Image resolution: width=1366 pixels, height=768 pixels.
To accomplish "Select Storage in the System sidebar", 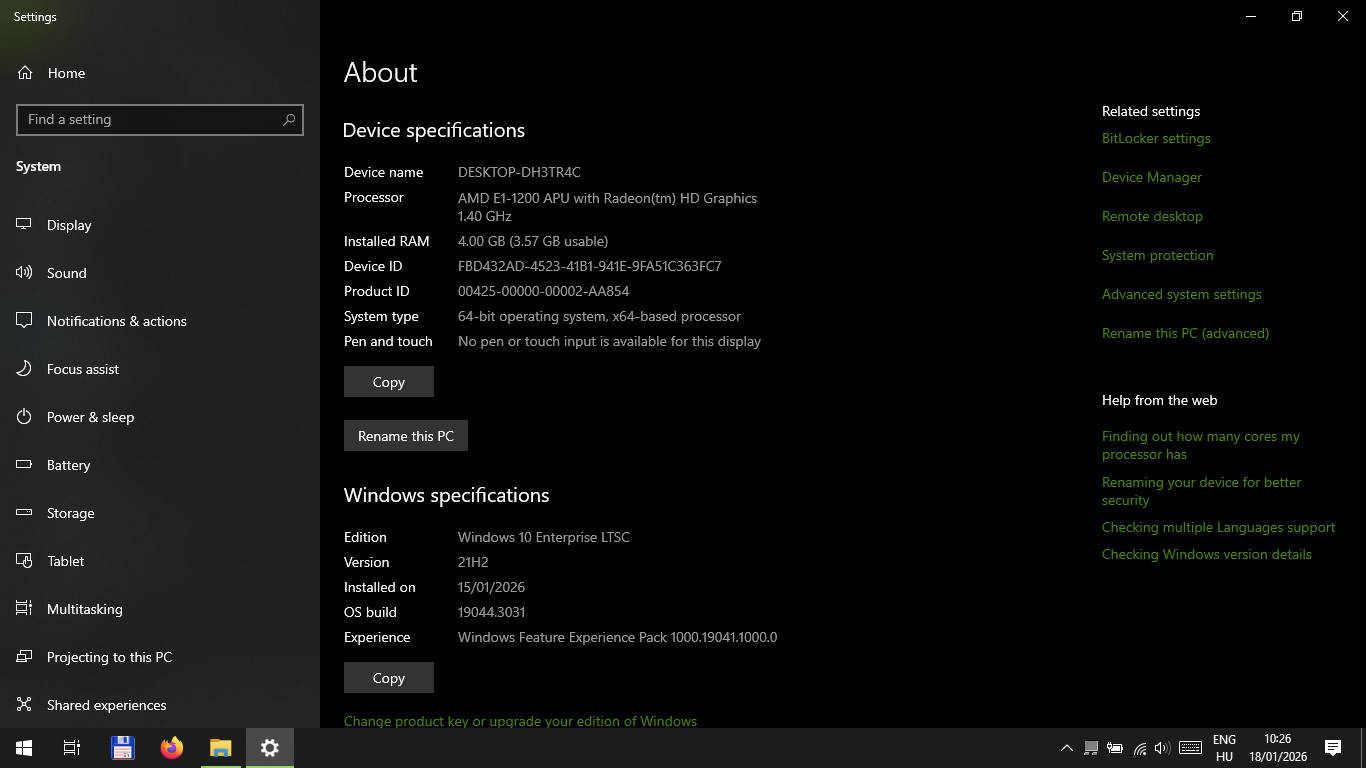I will 160,513.
